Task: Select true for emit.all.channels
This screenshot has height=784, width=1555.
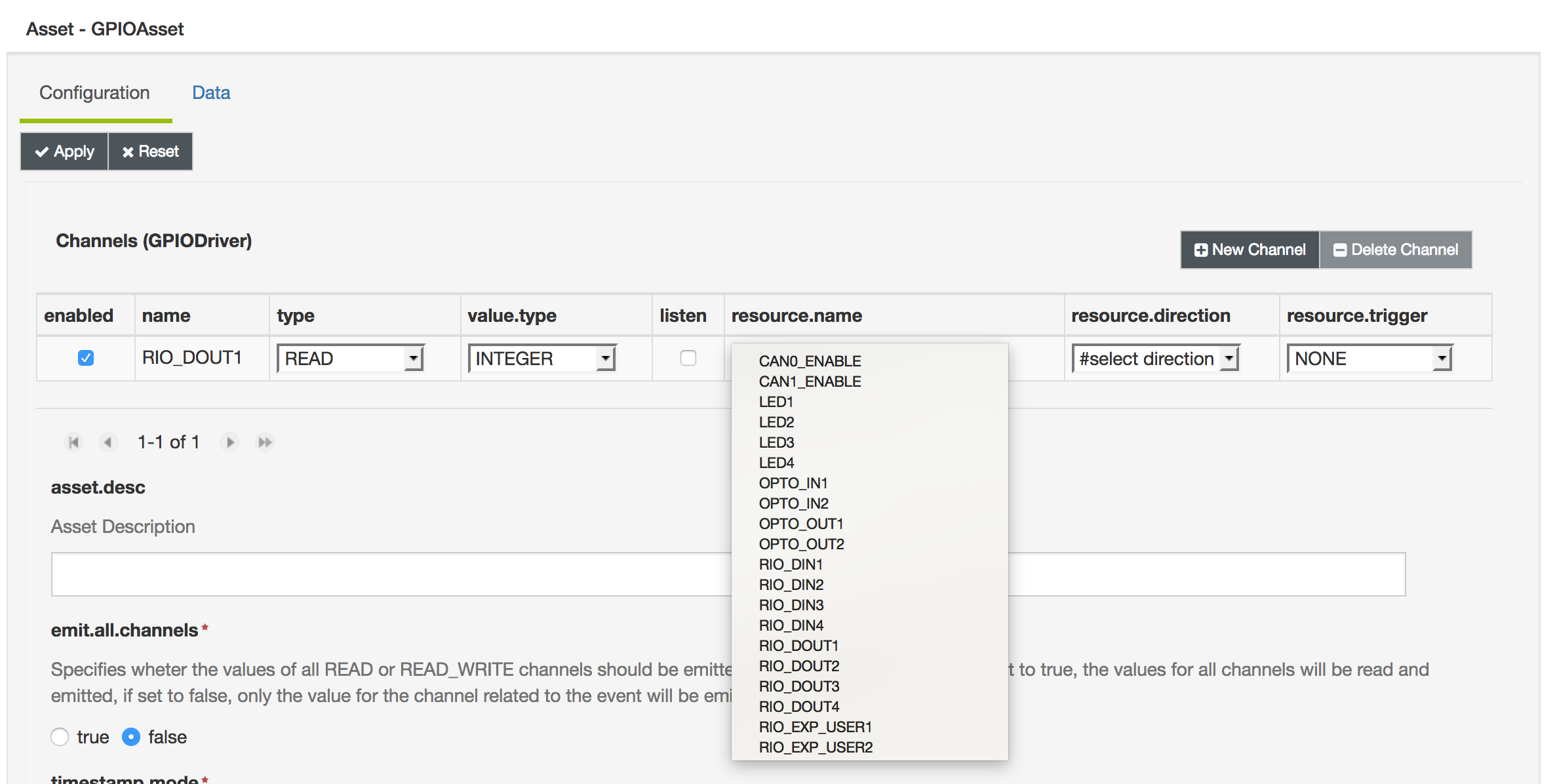Action: 60,737
